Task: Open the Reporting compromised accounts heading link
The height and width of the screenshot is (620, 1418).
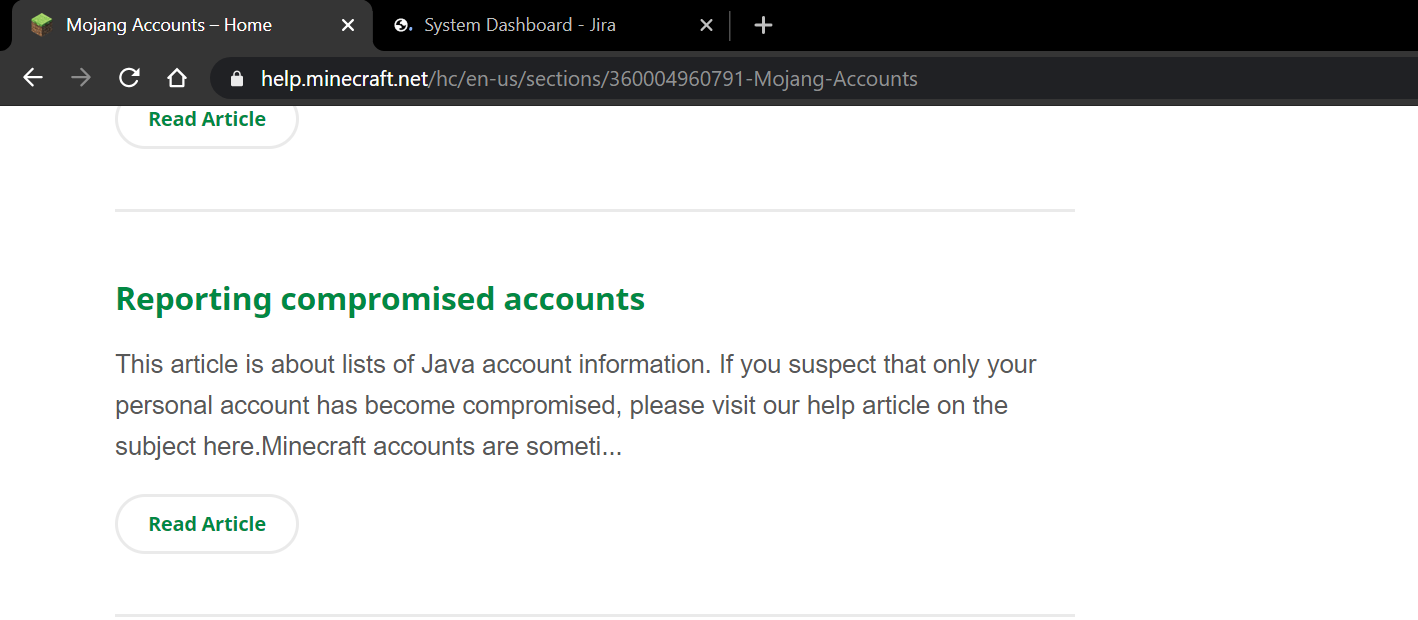Action: (x=380, y=299)
